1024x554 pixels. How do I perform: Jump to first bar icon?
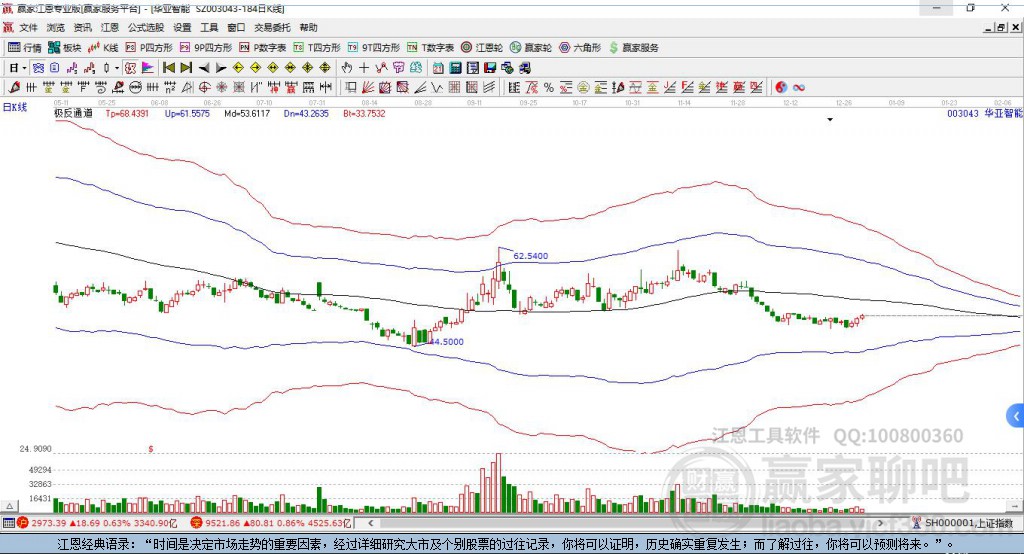pyautogui.click(x=168, y=67)
